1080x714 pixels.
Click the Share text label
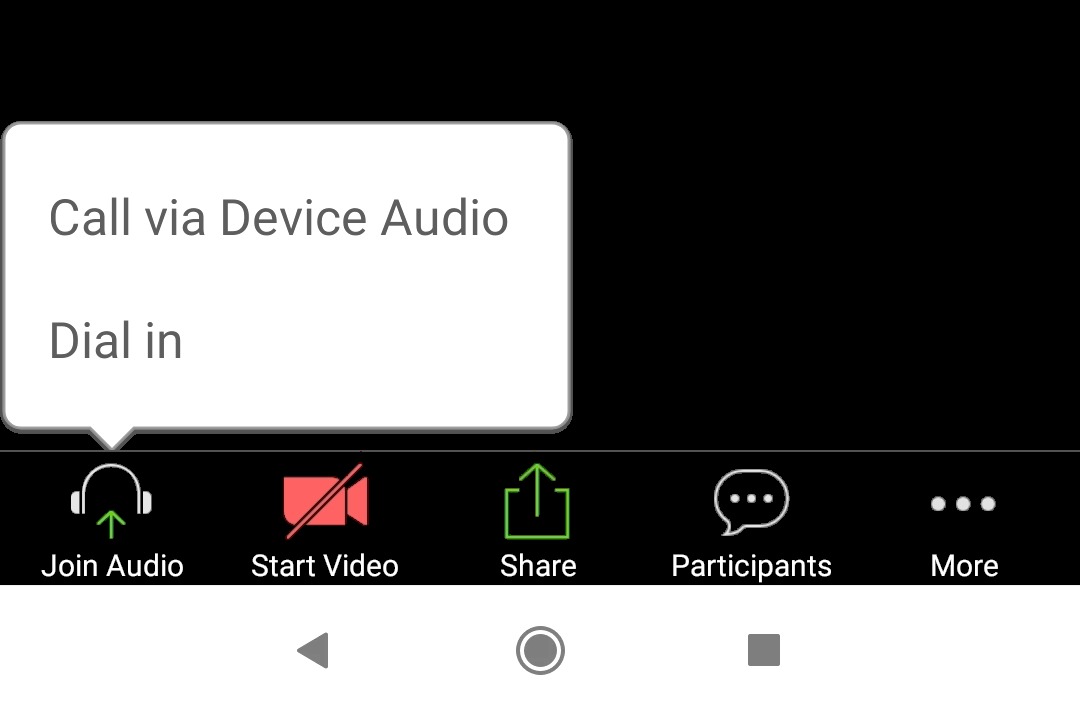click(538, 566)
